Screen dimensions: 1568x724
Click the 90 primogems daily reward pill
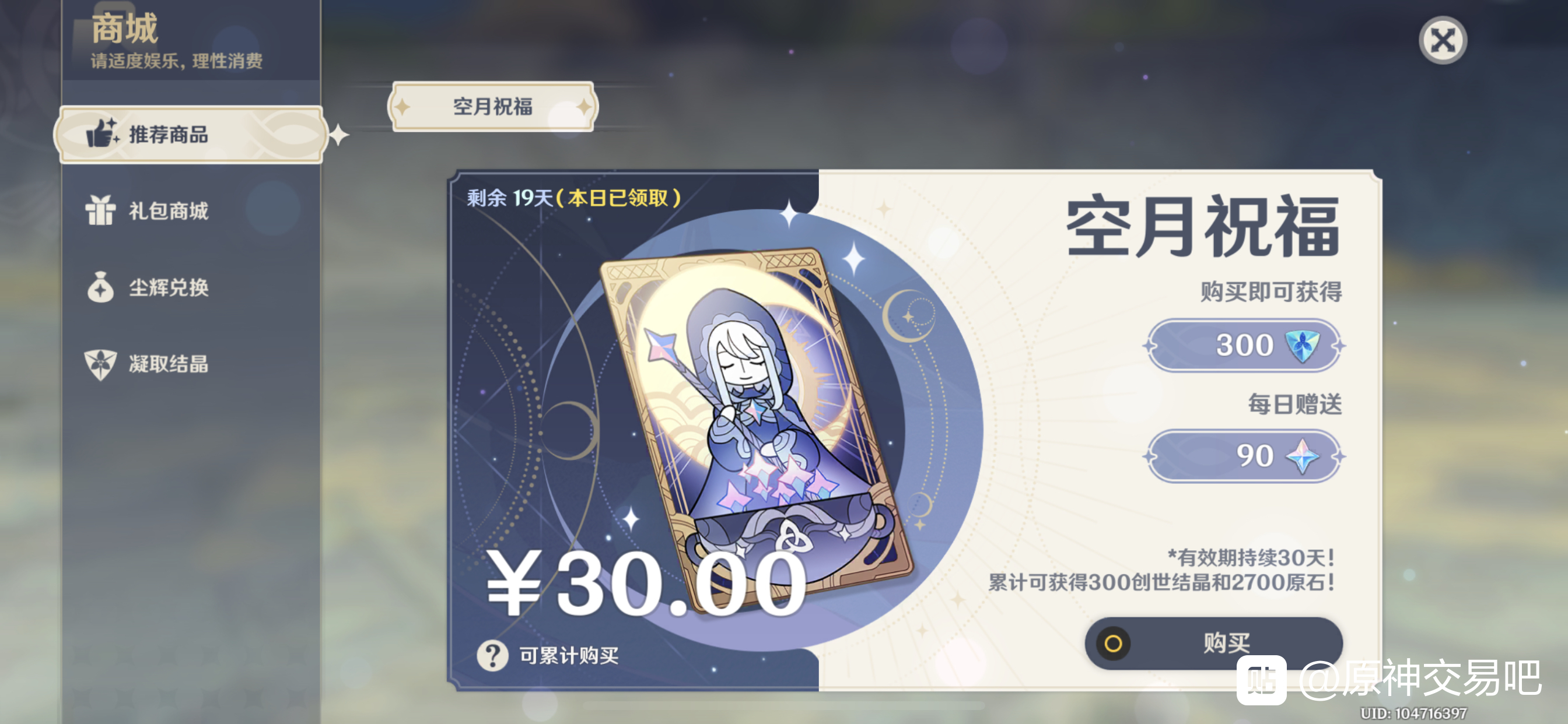pyautogui.click(x=1245, y=456)
